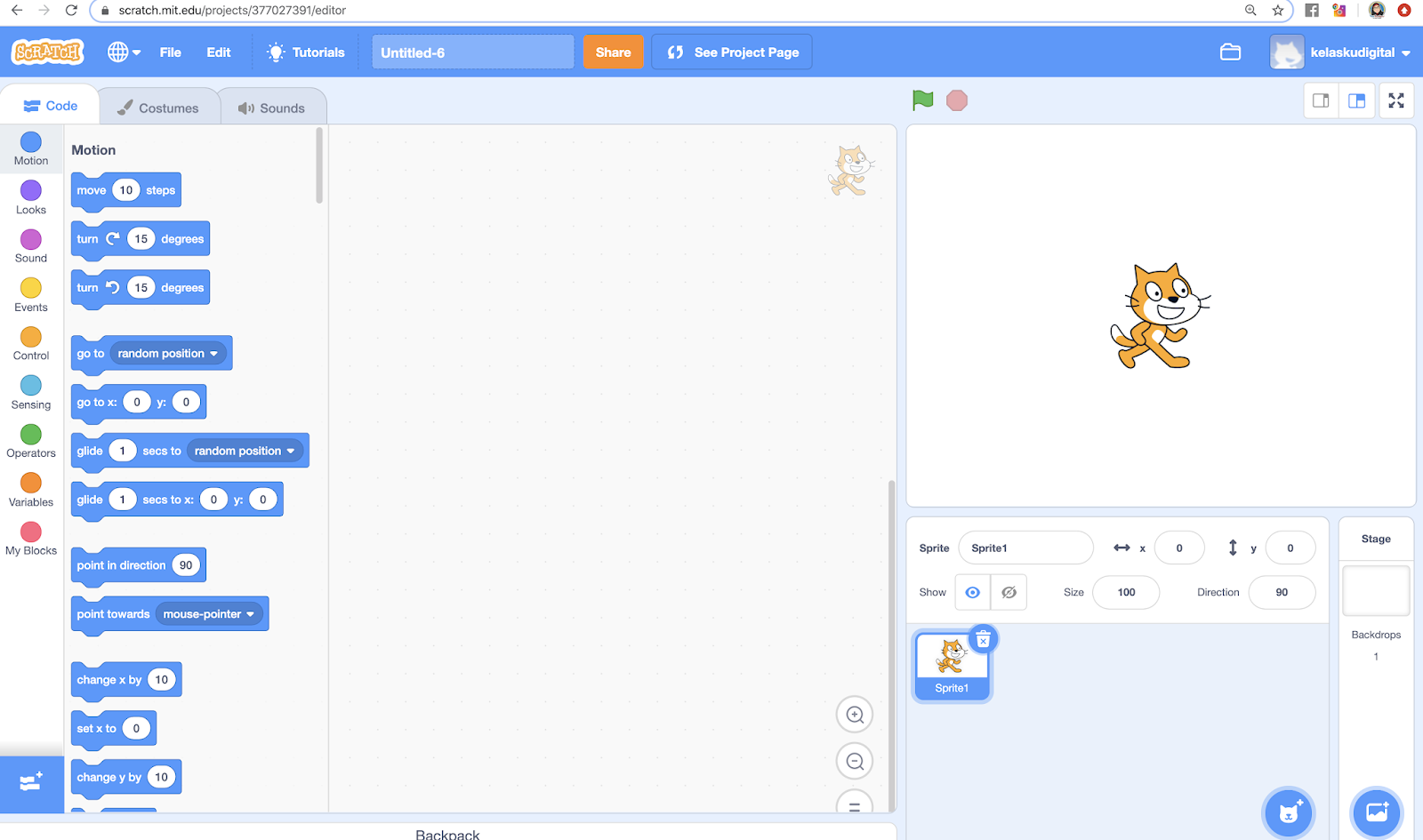
Task: Open the File menu
Action: [170, 52]
